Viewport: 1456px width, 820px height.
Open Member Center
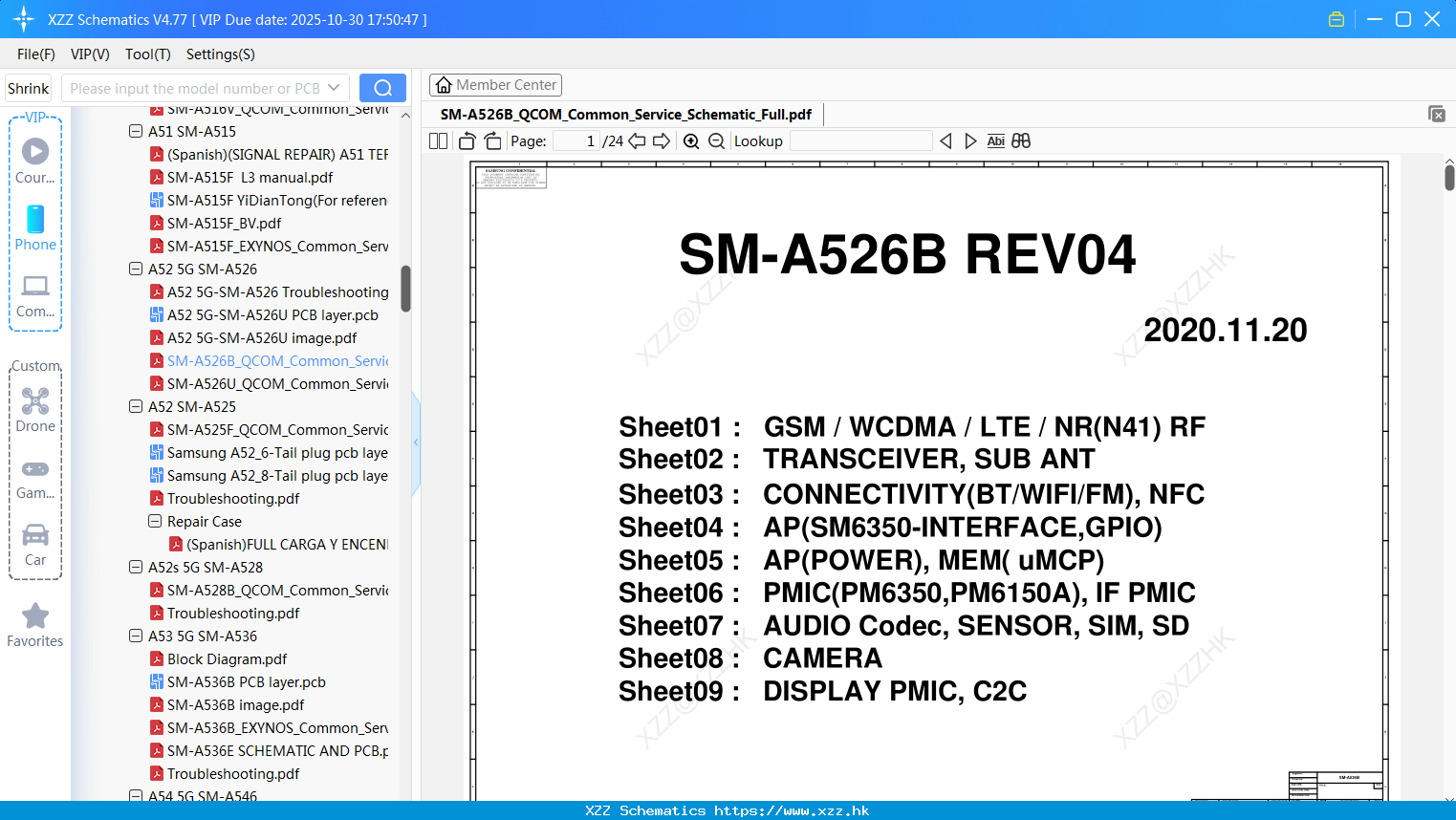pos(495,85)
